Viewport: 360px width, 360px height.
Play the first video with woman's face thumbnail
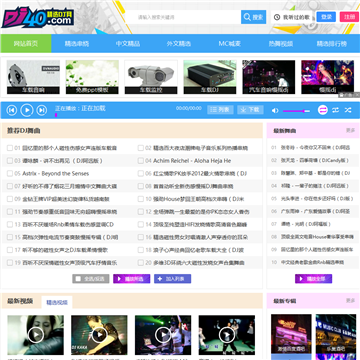tap(36, 335)
